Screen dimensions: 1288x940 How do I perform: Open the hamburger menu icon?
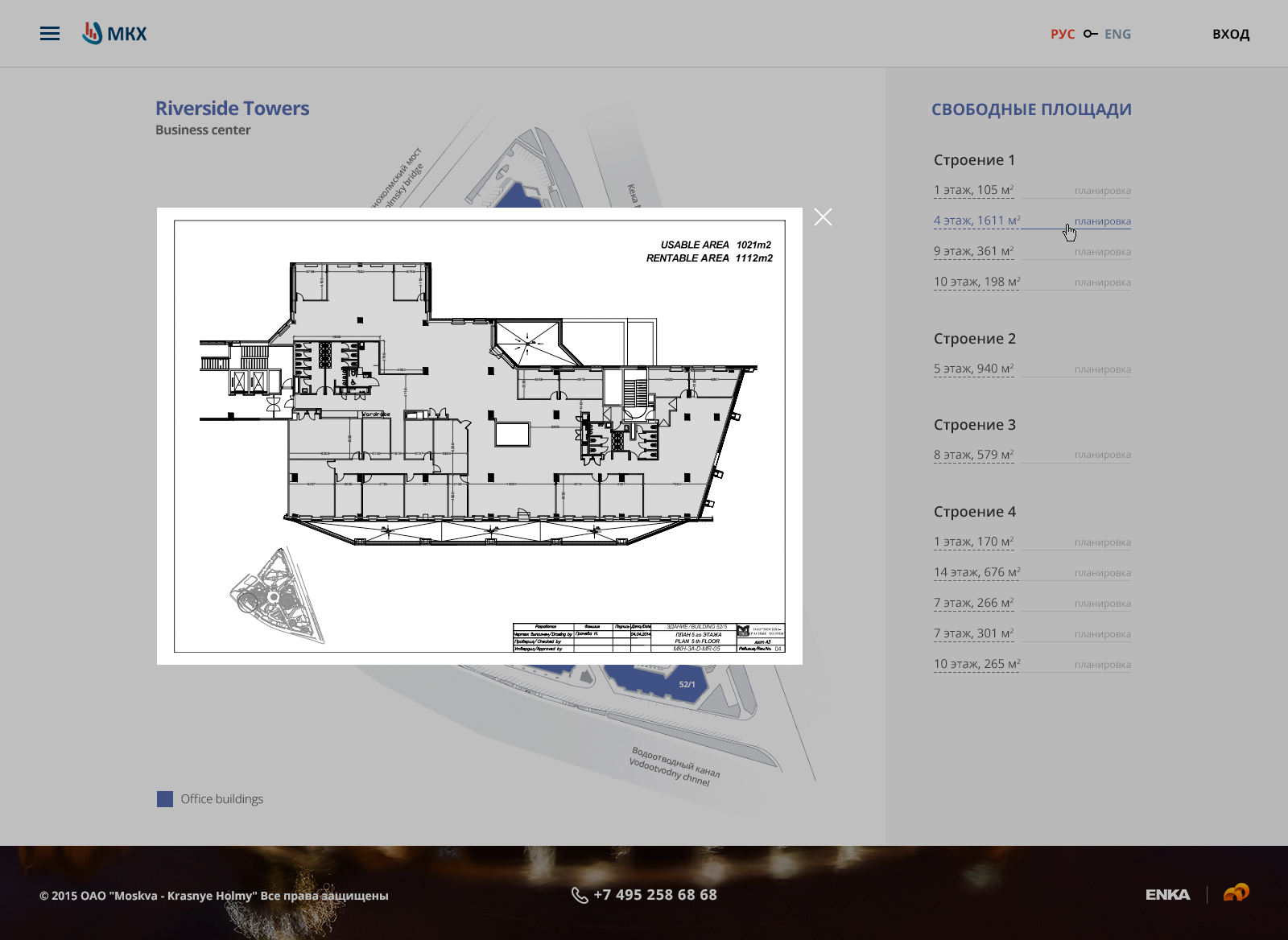50,34
